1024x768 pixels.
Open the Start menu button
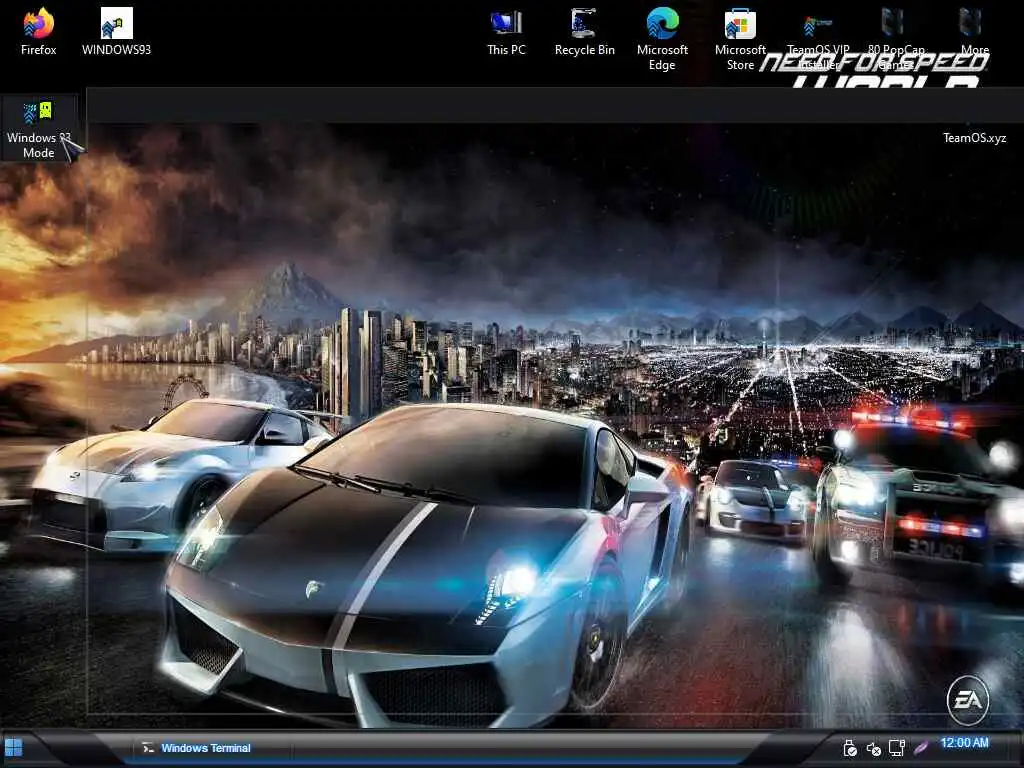point(13,748)
